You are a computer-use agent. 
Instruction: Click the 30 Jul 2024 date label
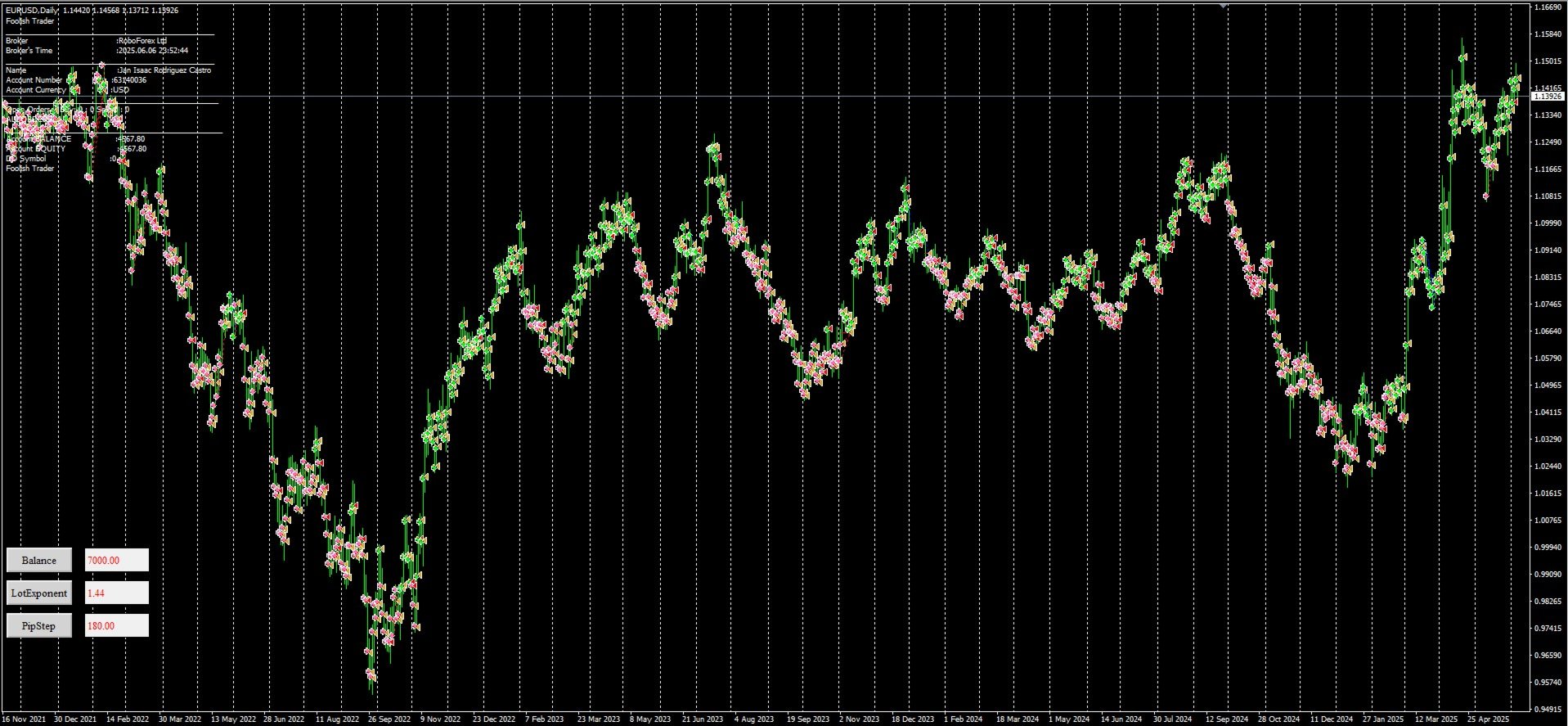point(1173,719)
